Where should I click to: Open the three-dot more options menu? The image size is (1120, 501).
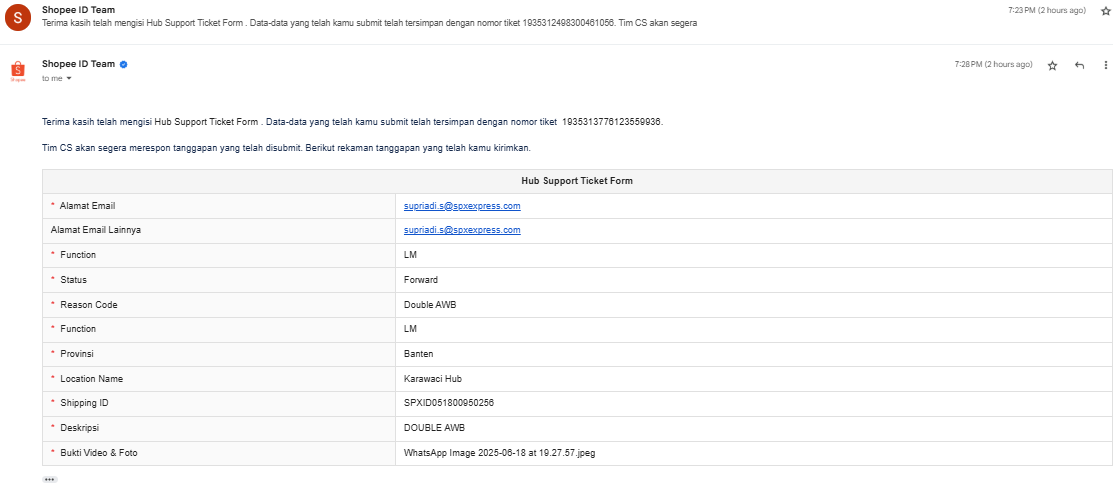[x=1106, y=65]
